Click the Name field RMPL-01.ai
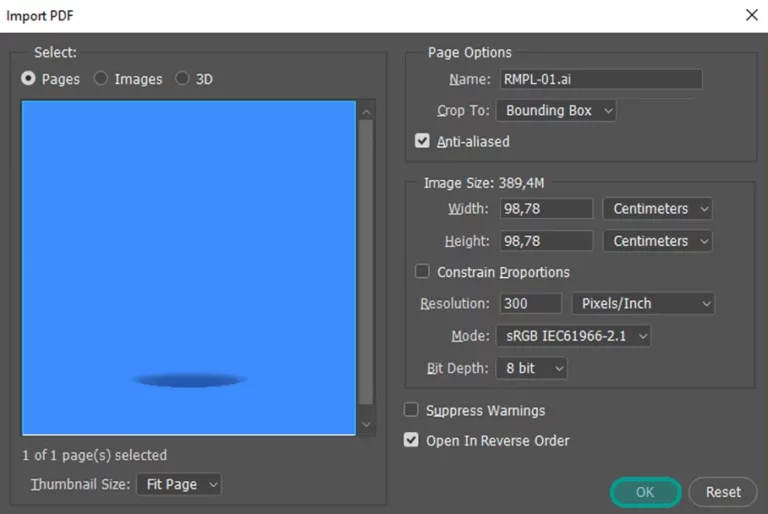768x514 pixels. point(601,79)
